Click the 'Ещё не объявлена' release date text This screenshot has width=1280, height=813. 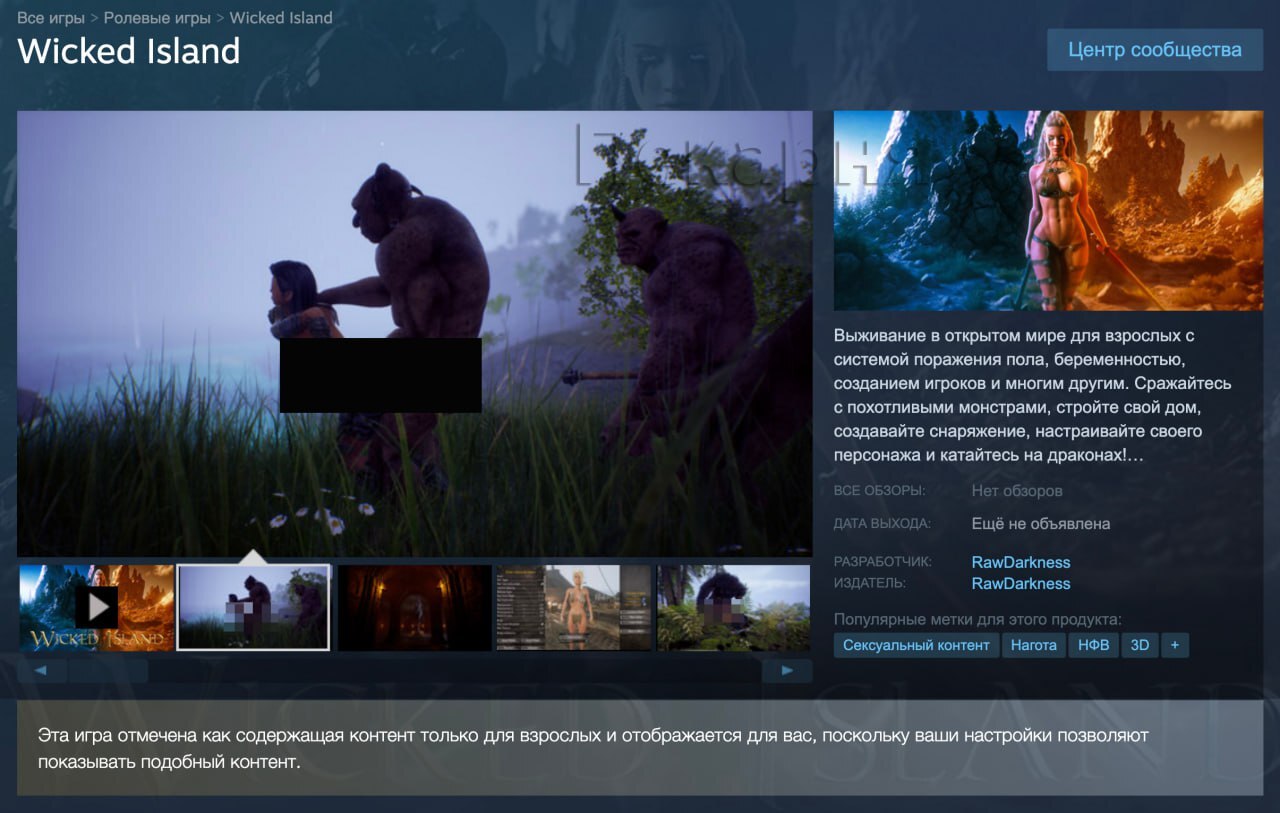coord(1041,523)
